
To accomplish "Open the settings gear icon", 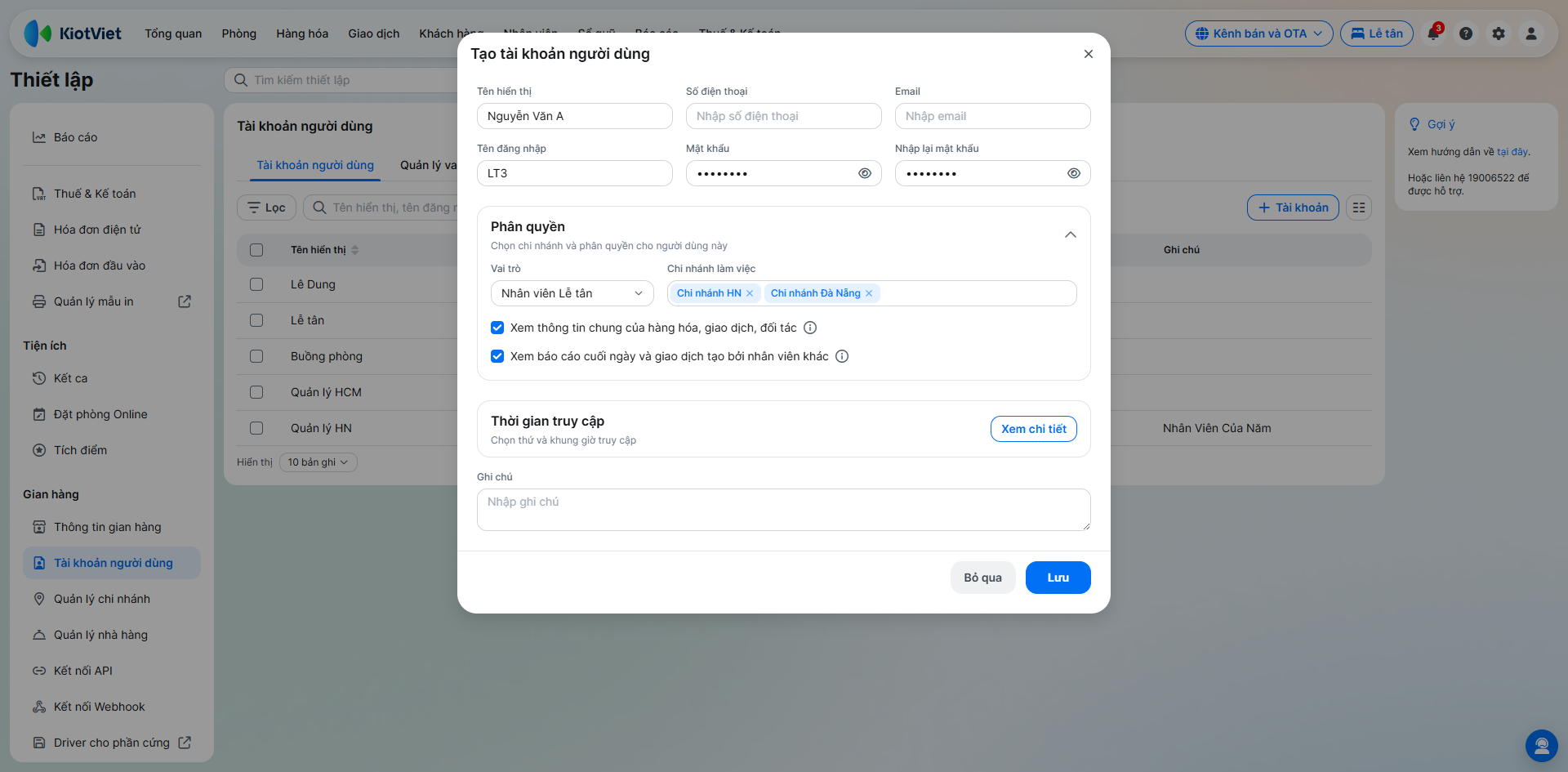I will click(x=1499, y=33).
